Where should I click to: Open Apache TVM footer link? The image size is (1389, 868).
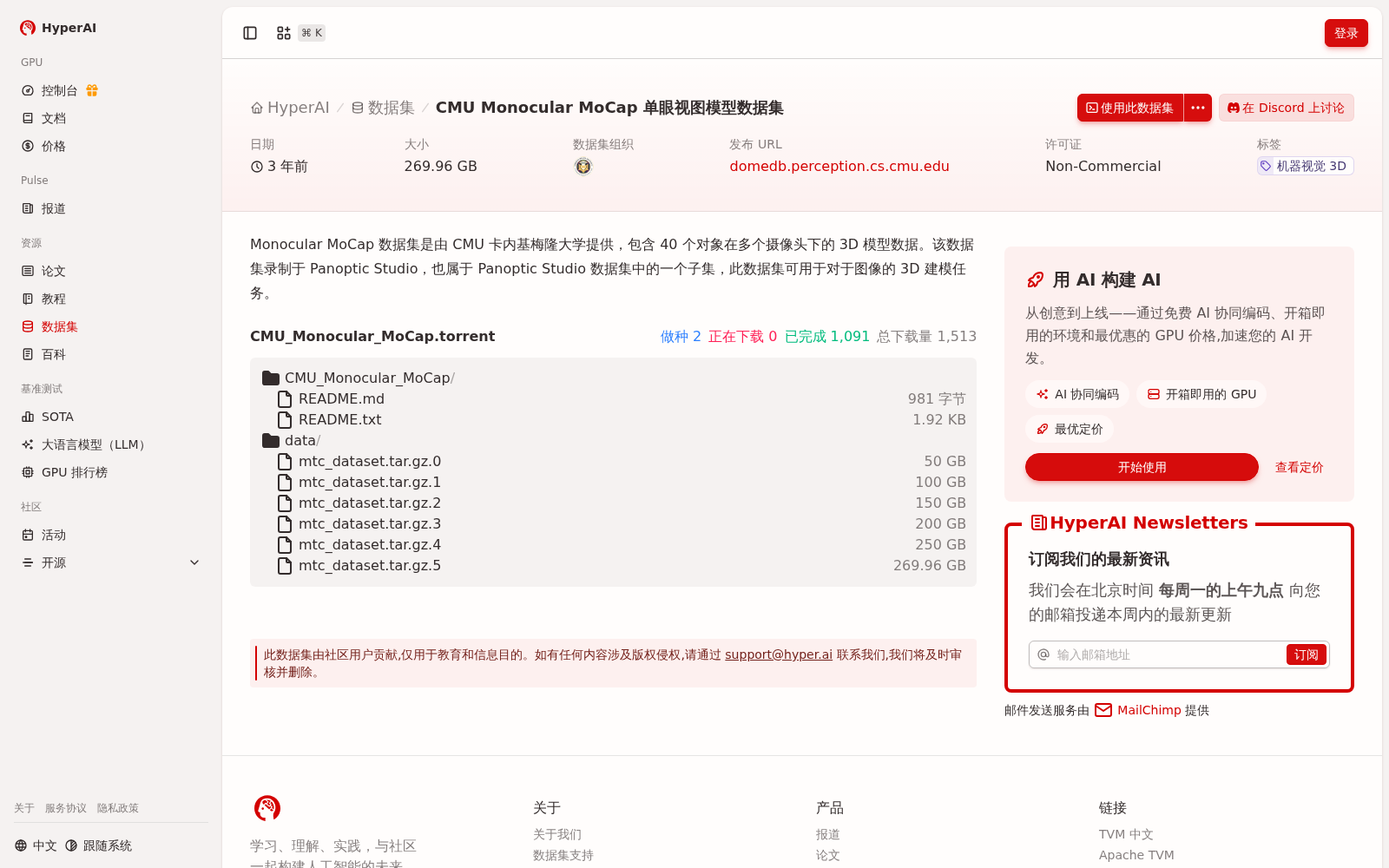pos(1136,855)
